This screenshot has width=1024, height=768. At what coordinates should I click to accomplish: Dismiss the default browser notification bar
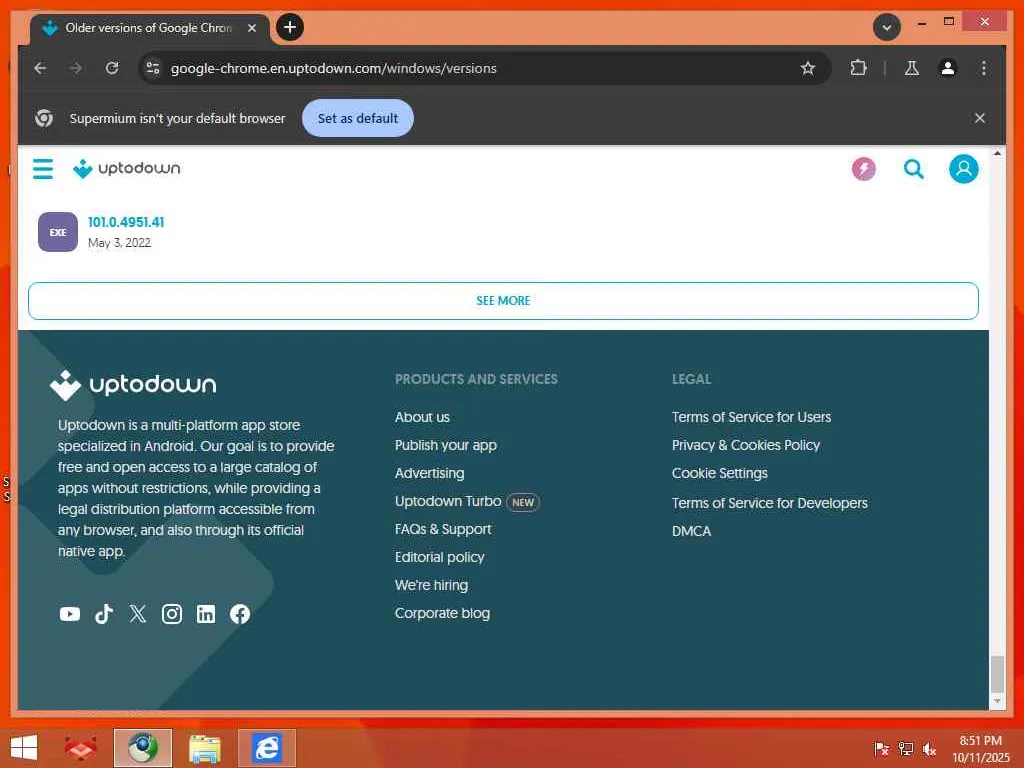[x=980, y=118]
